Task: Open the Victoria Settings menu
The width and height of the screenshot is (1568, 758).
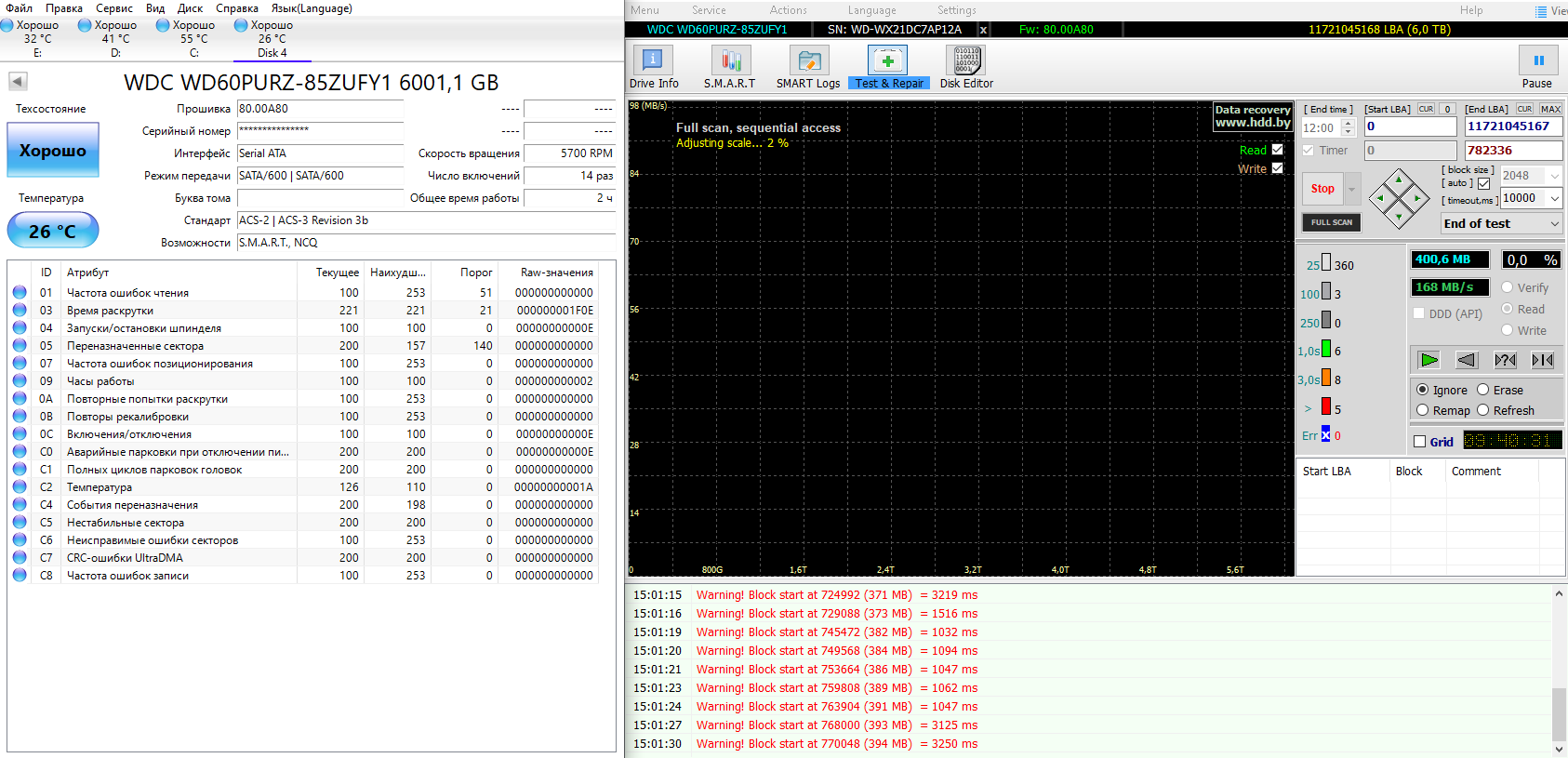Action: tap(957, 10)
